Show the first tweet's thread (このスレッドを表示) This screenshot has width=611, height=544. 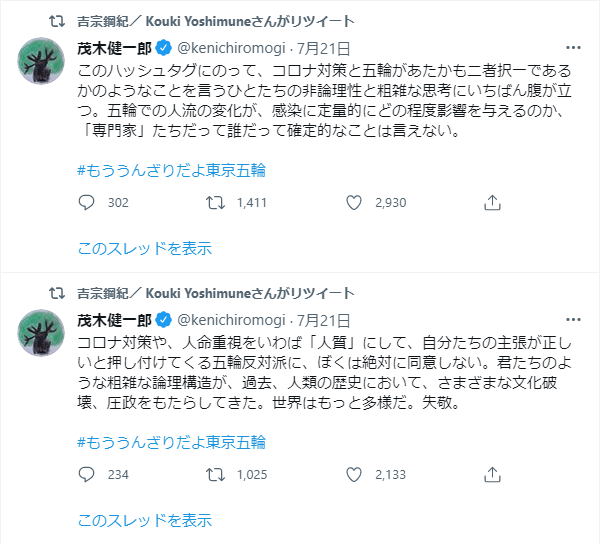click(145, 249)
